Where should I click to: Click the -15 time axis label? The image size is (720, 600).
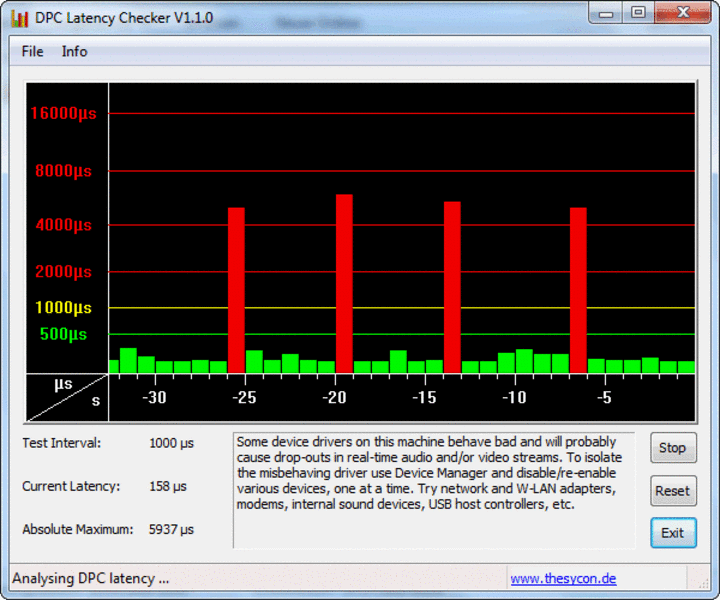(424, 397)
